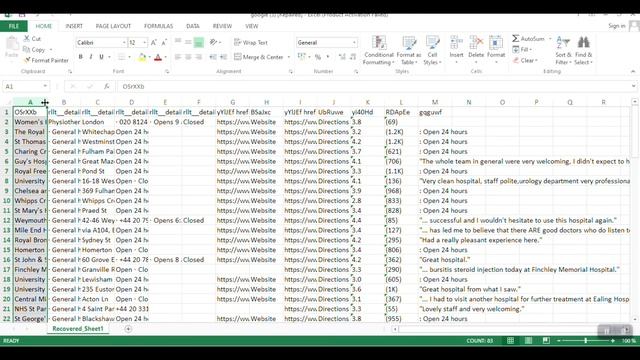640x360 pixels.
Task: Switch to the DATA tab
Action: pos(193,26)
